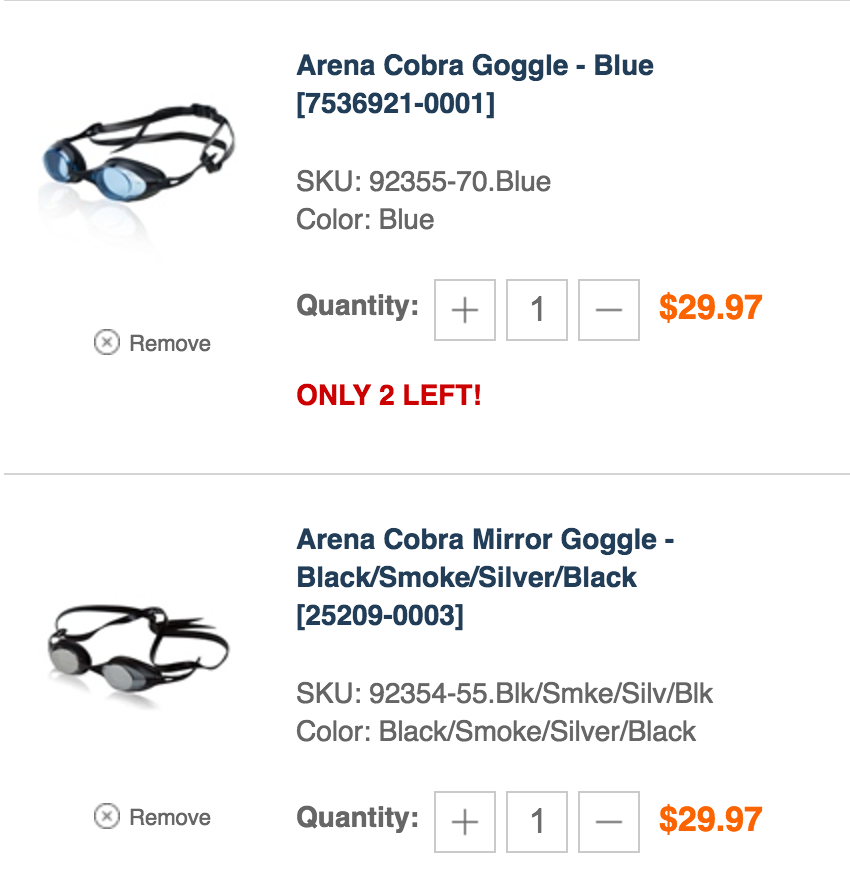The image size is (850, 896).
Task: Click the Color: Black/Smoke/Silver/Black label
Action: (496, 731)
